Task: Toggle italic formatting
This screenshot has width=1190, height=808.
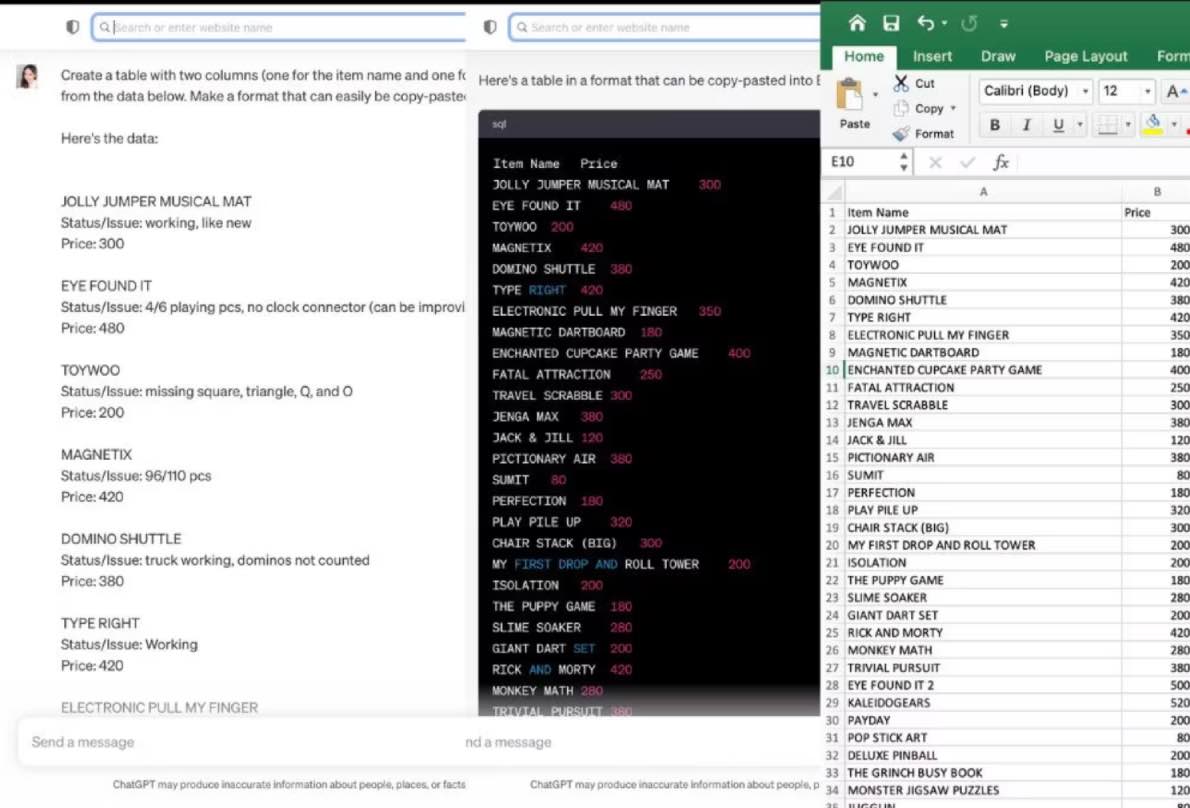Action: (1026, 125)
